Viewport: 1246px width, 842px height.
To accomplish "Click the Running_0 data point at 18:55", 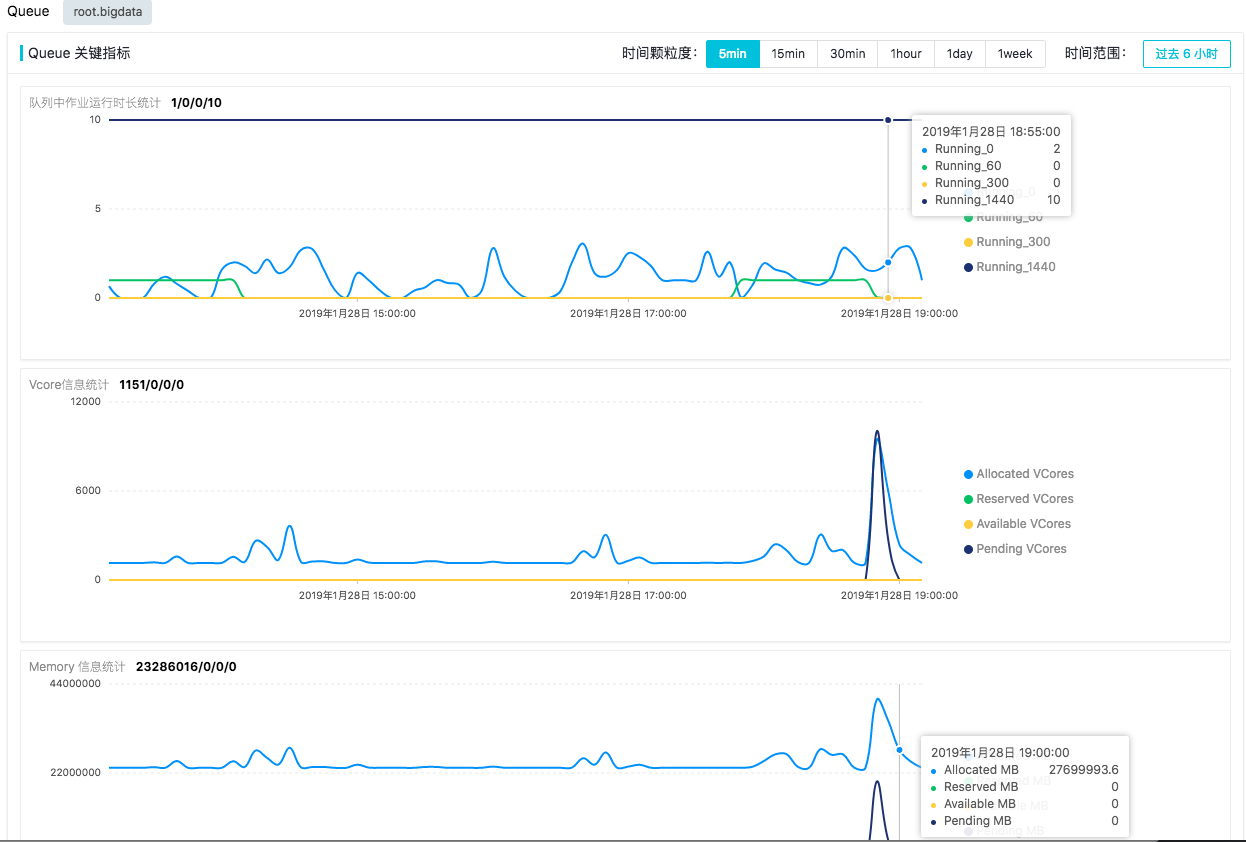I will 887,262.
